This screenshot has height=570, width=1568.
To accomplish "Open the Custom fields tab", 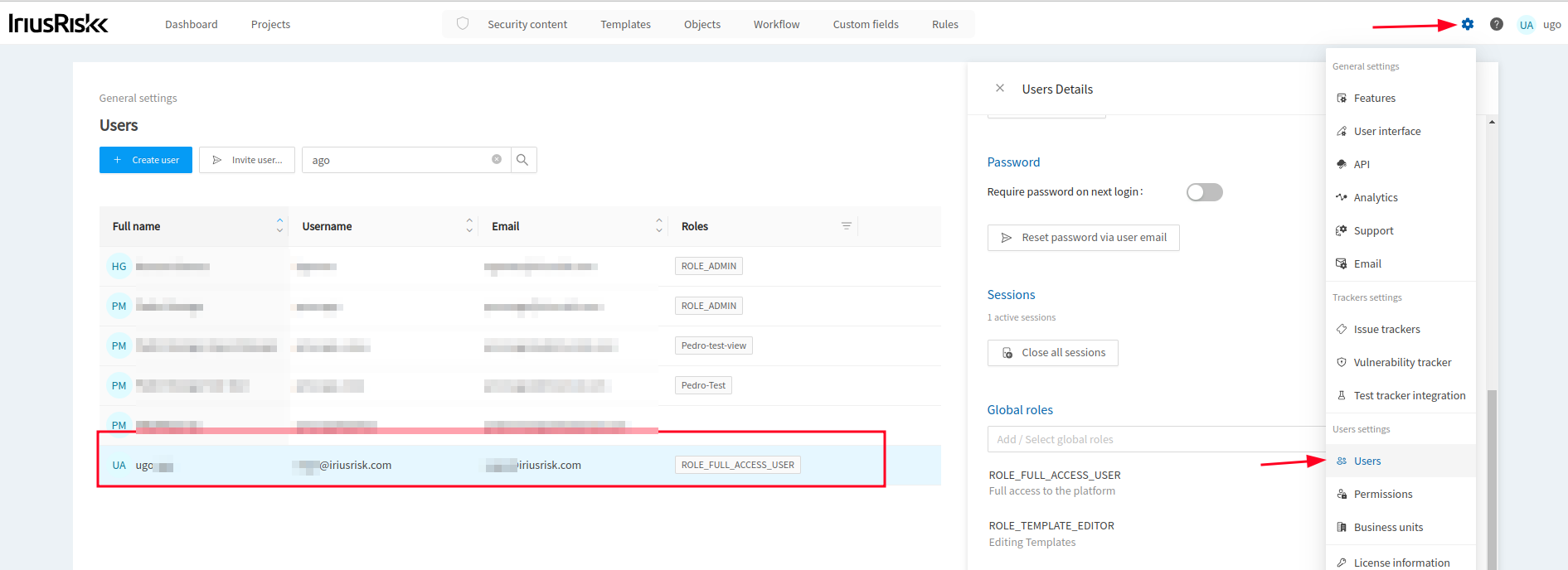I will point(866,24).
